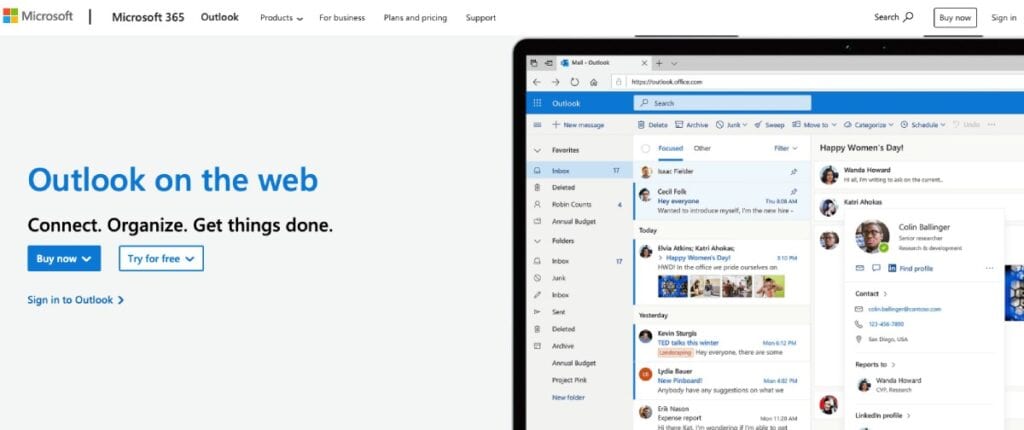Close the Mail - Outlook browser tab

645,63
